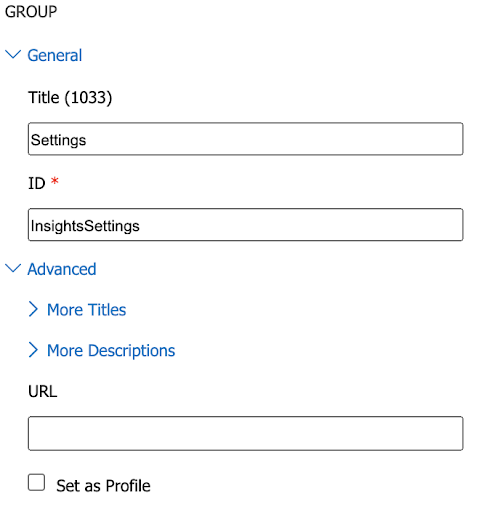Place cursor on Settings text in Title box

pos(58,140)
